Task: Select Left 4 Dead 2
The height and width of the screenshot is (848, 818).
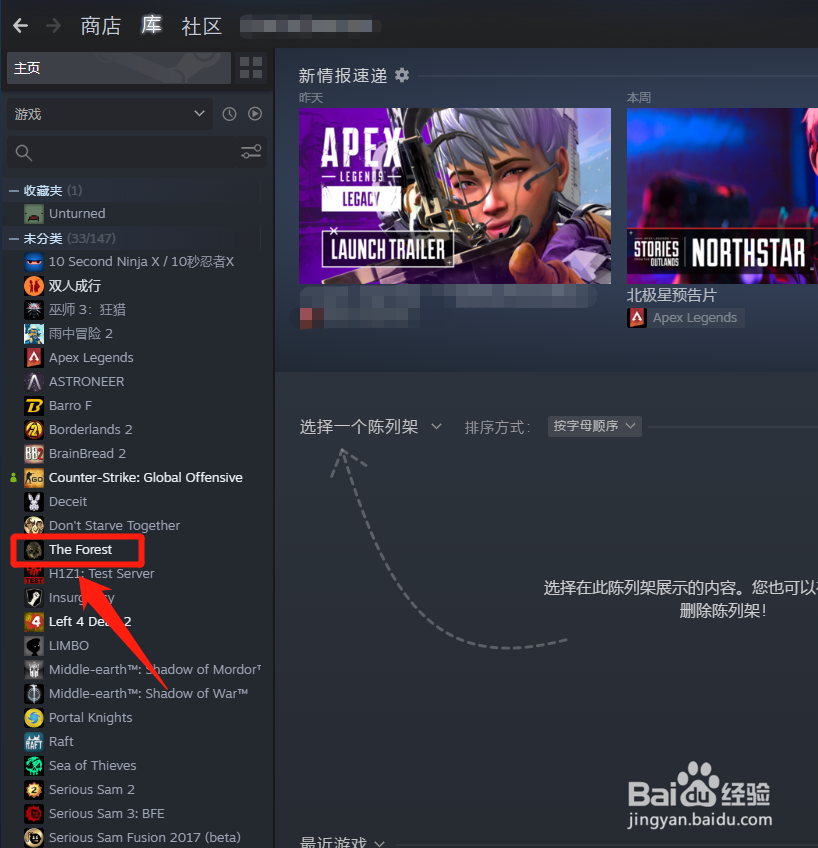Action: (90, 622)
